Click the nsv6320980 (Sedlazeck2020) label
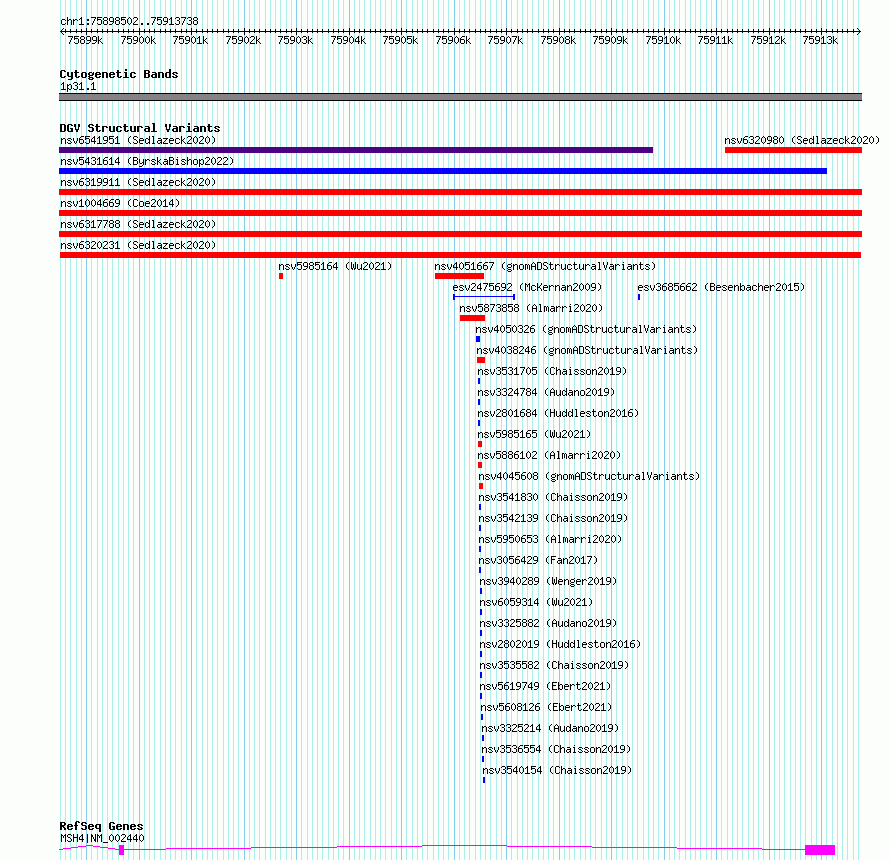This screenshot has height=860, width=890. coord(802,140)
